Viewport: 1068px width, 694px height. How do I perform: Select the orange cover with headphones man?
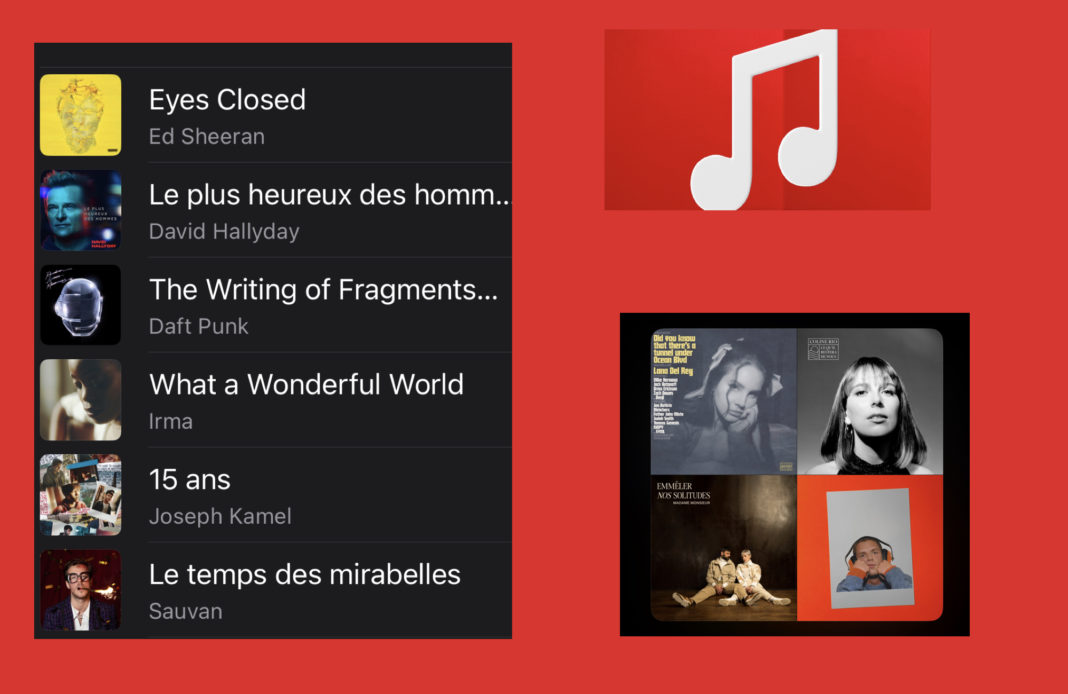pyautogui.click(x=870, y=548)
